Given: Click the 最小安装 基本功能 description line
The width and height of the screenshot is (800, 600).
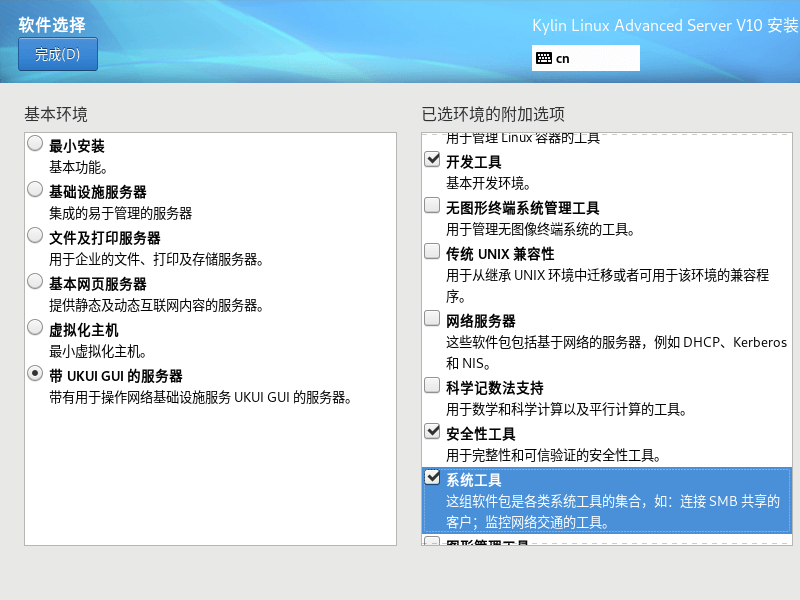Looking at the screenshot, I should [79, 167].
